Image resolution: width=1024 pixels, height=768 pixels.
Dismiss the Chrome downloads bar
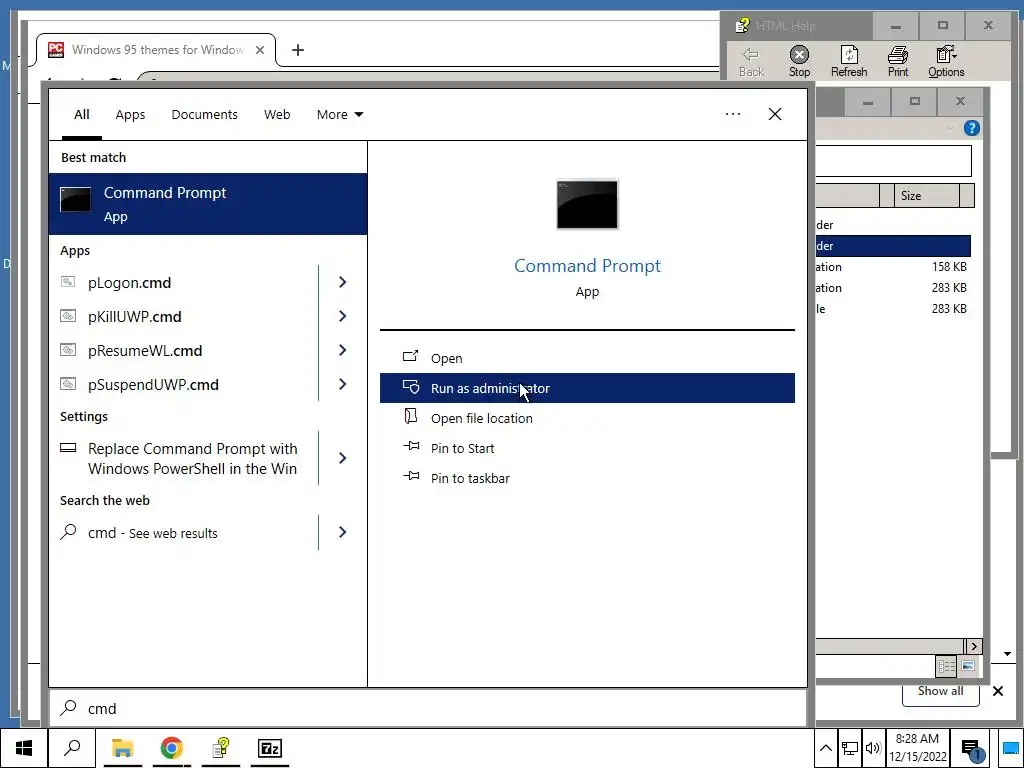tap(998, 691)
